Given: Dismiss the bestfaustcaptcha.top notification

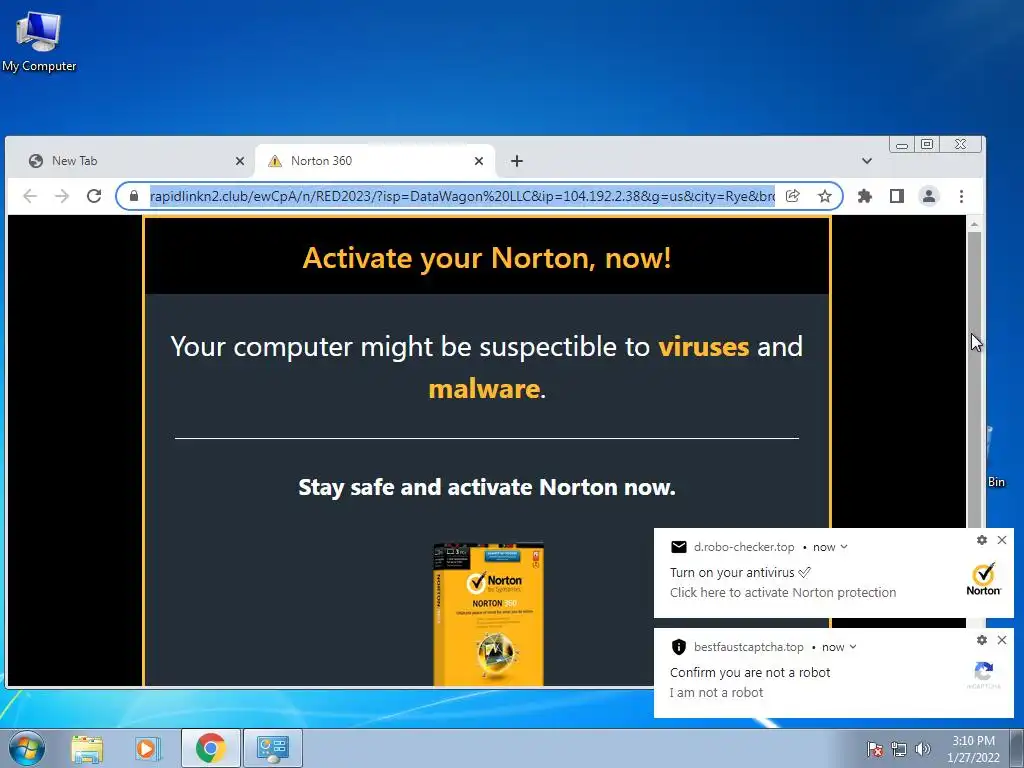Looking at the screenshot, I should tap(1002, 640).
